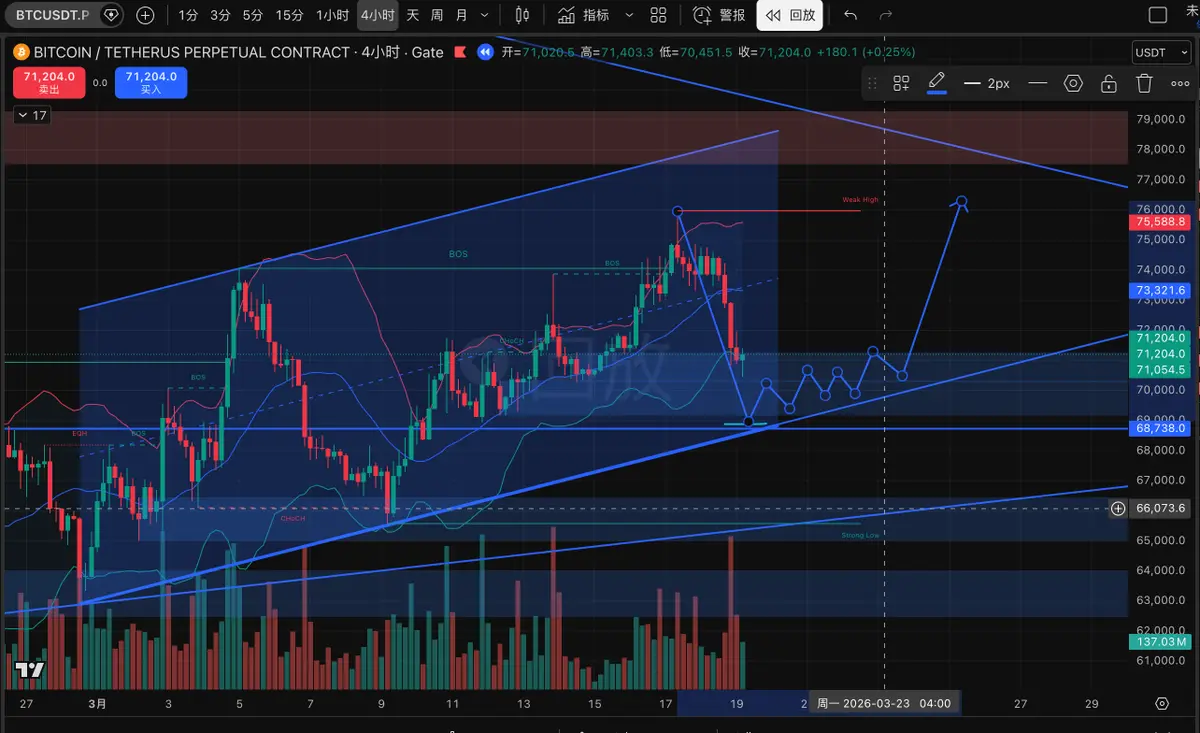The image size is (1200, 733).
Task: Click the 周一 2026-03-23 04:00 date label
Action: pyautogui.click(x=884, y=703)
